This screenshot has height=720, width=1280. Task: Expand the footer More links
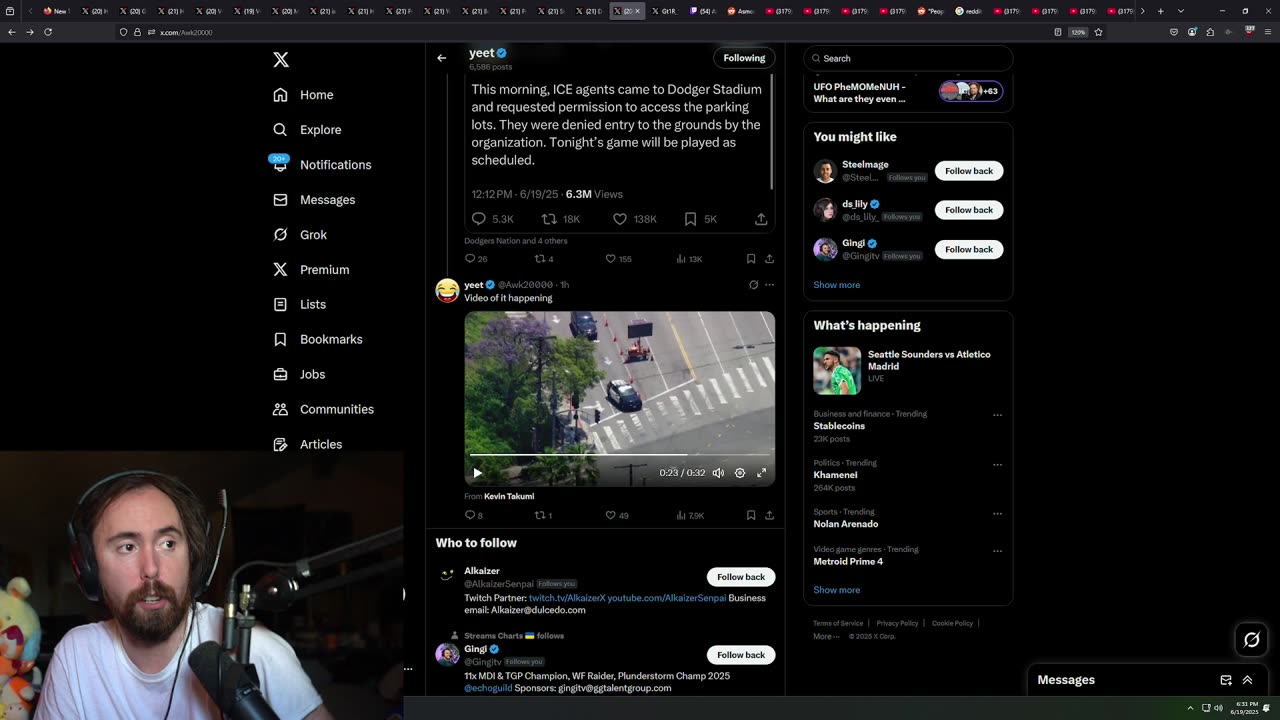[826, 636]
